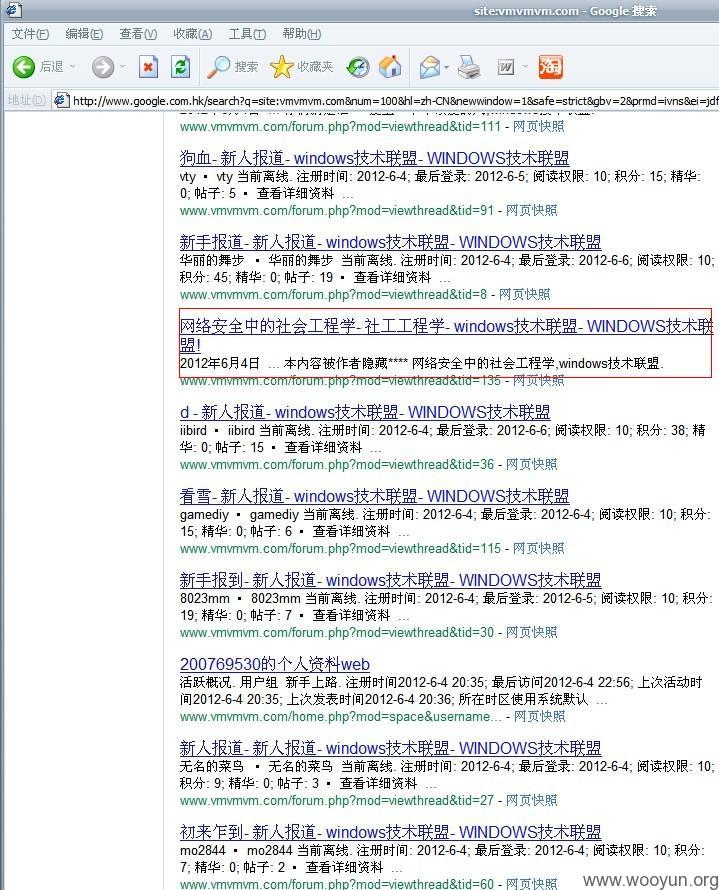Open result titled 新手报道-新人报道
Viewport: 719px width, 890px height.
pos(390,242)
